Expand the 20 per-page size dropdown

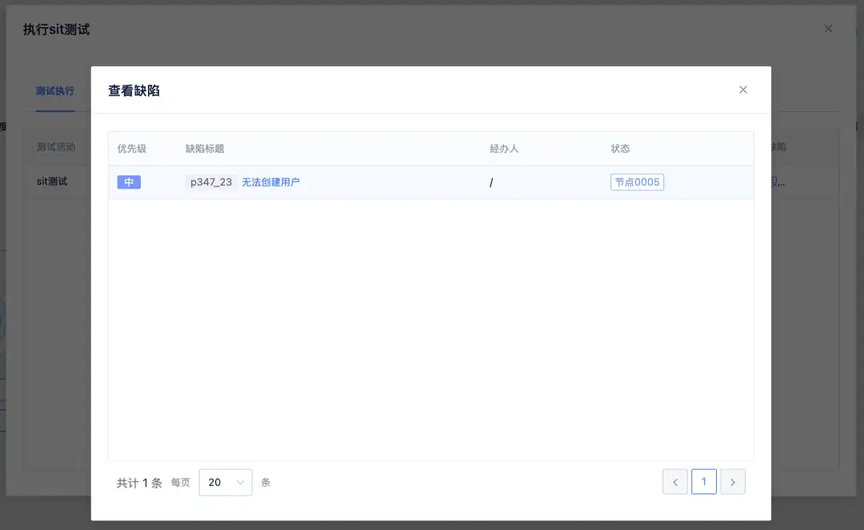226,482
